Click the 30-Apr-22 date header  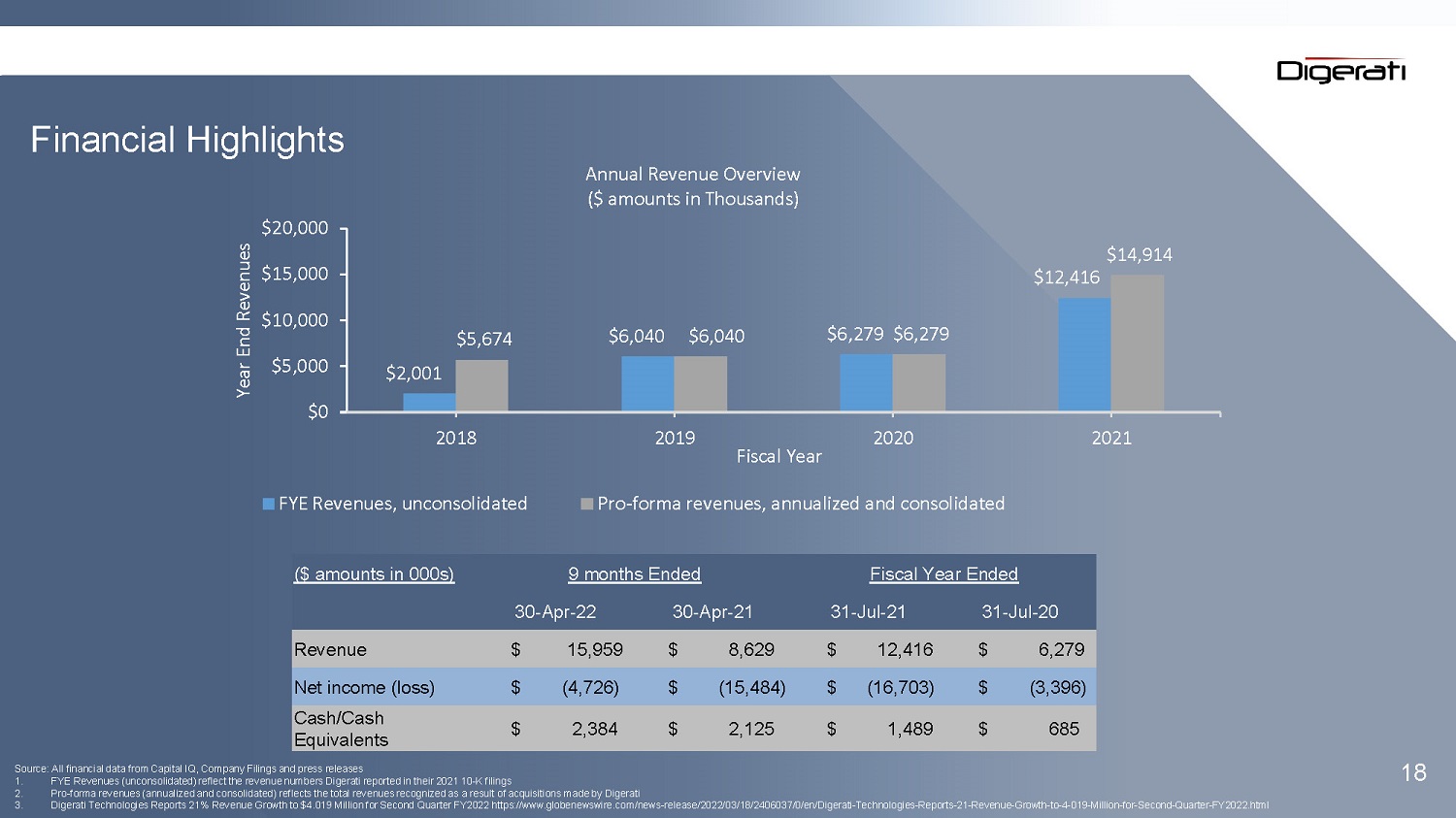555,612
